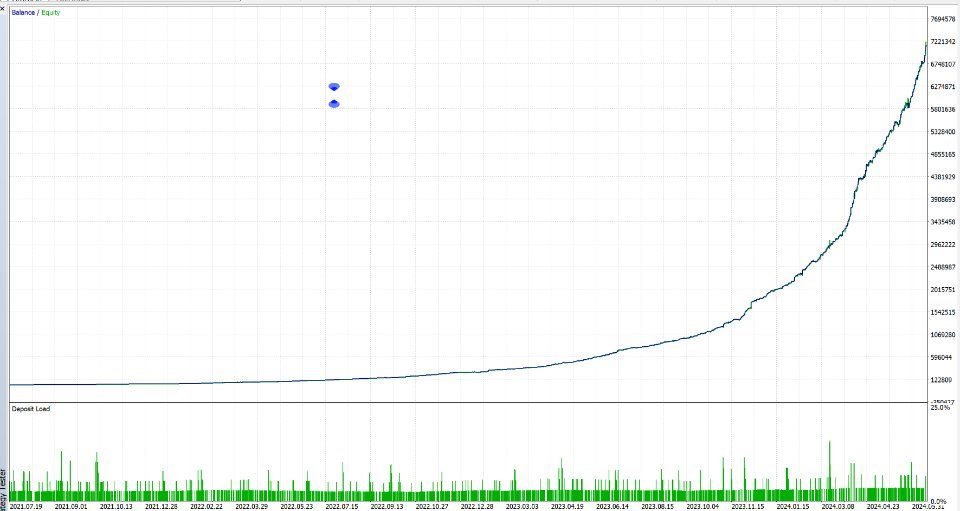This screenshot has height=511, width=960.
Task: Select the 122809 axis value
Action: [941, 380]
